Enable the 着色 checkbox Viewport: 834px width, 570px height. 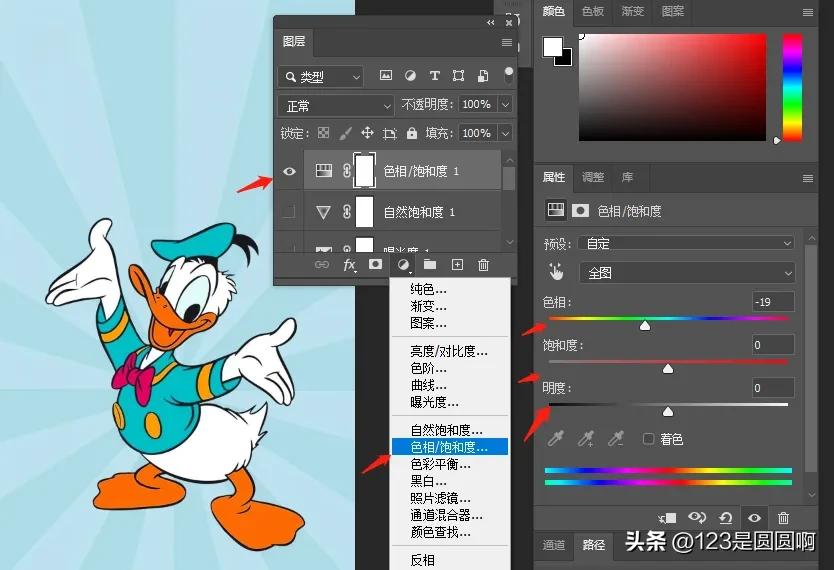point(648,439)
